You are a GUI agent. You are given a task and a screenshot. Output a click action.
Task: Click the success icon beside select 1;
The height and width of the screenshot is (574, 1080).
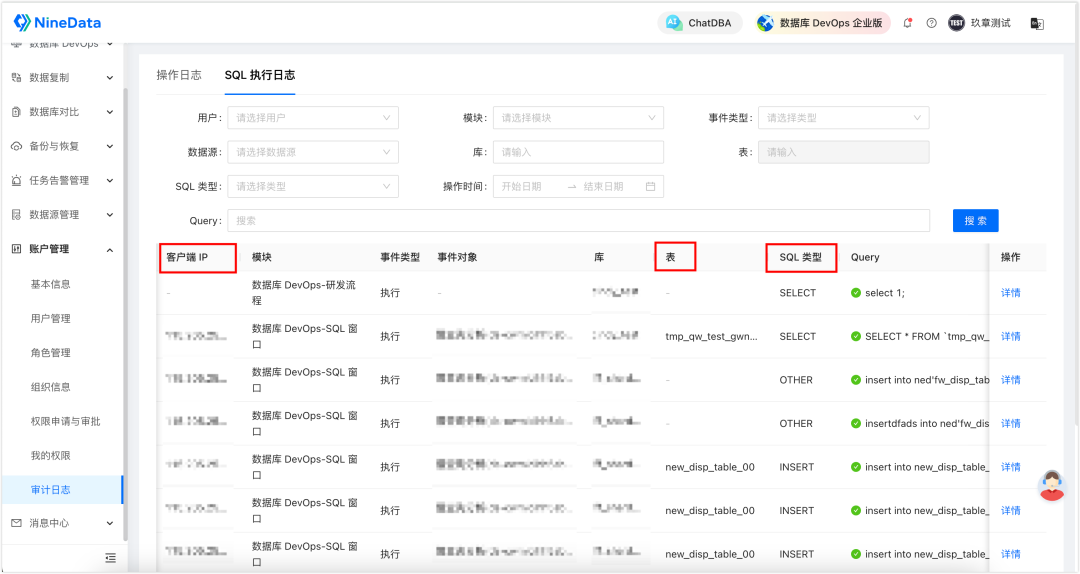click(855, 293)
